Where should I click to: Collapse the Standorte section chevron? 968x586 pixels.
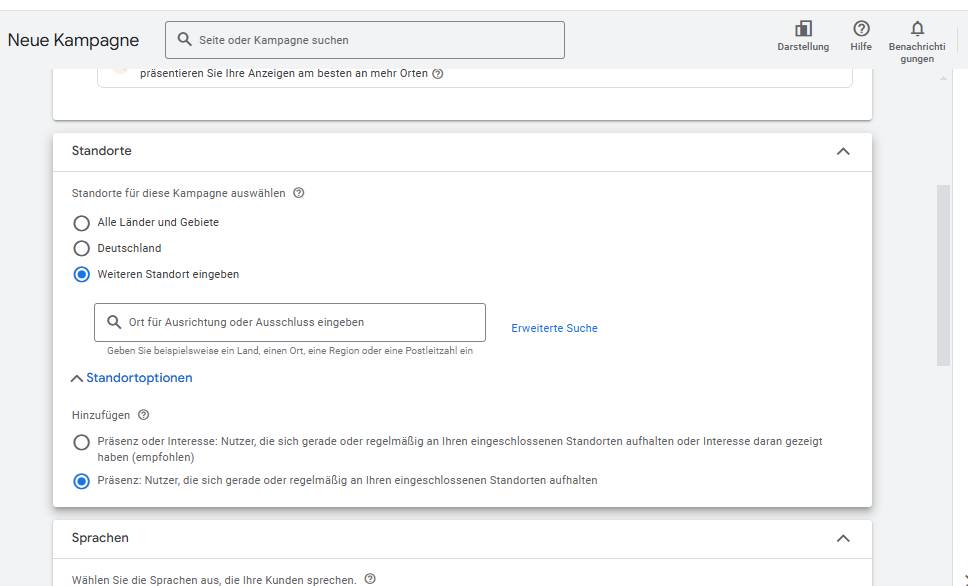pos(843,151)
